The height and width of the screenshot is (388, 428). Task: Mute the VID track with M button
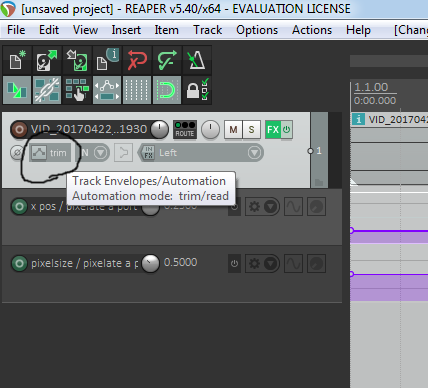pos(233,129)
